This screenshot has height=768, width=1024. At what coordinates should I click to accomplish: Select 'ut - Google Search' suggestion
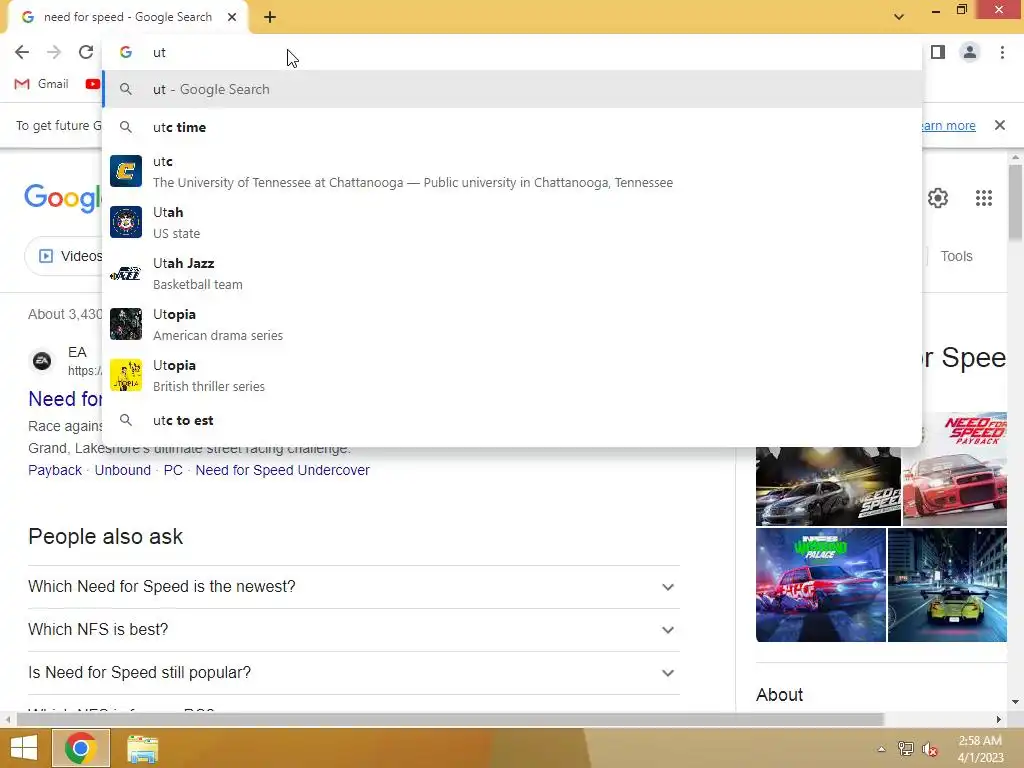pos(513,89)
